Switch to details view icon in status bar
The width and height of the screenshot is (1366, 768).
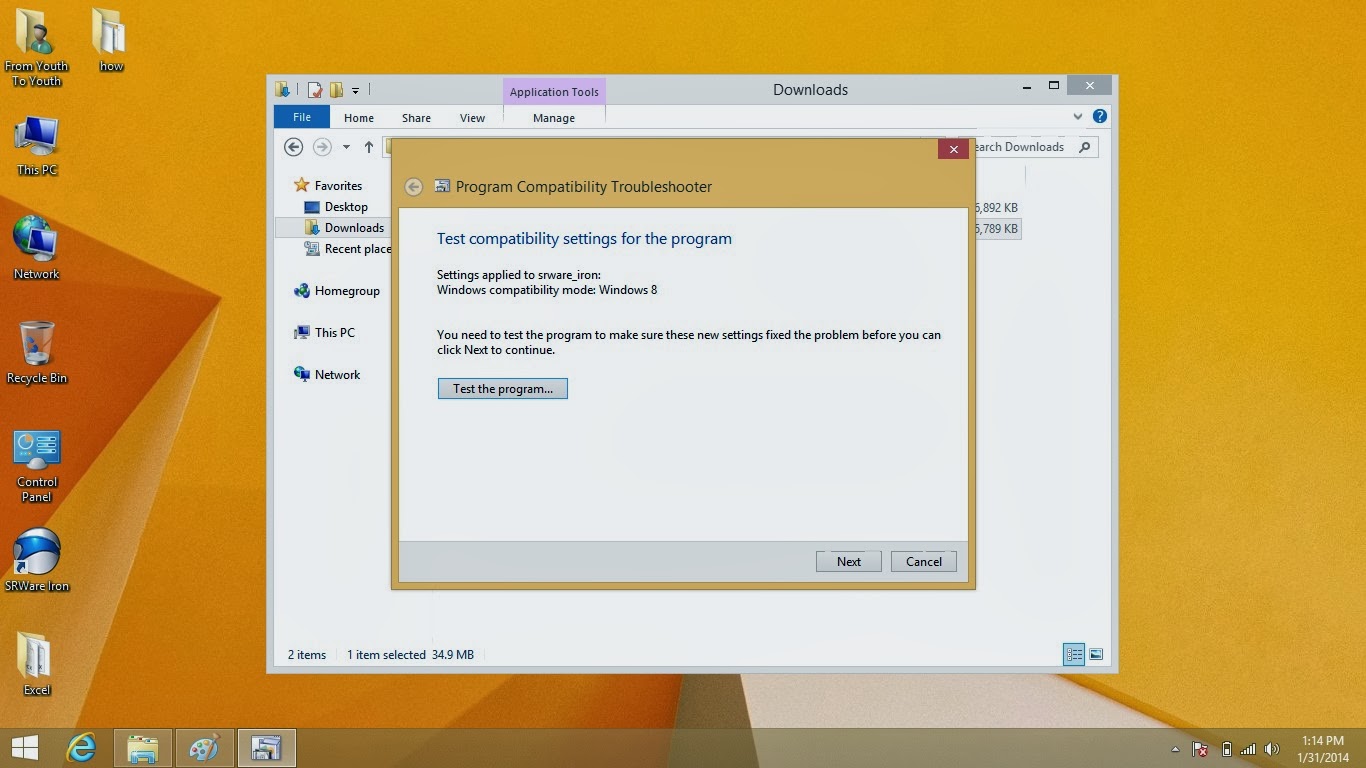pos(1074,655)
